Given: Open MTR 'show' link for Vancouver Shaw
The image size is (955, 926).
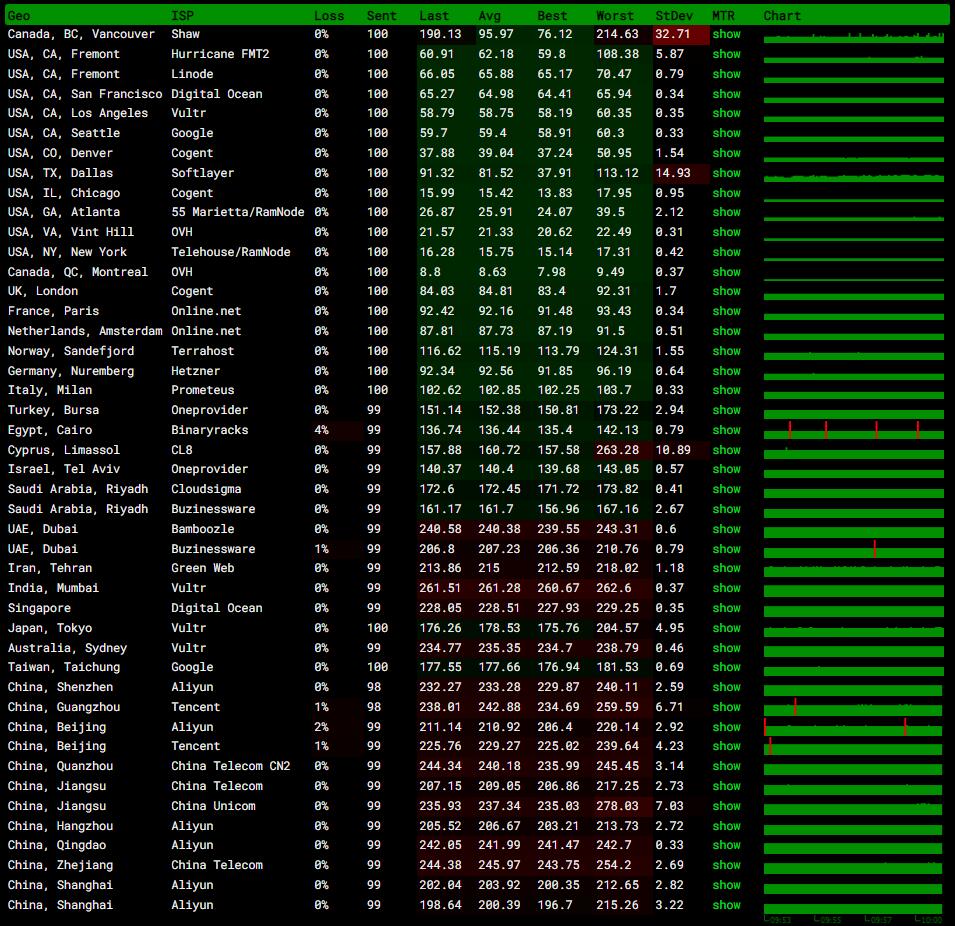Looking at the screenshot, I should pos(727,34).
